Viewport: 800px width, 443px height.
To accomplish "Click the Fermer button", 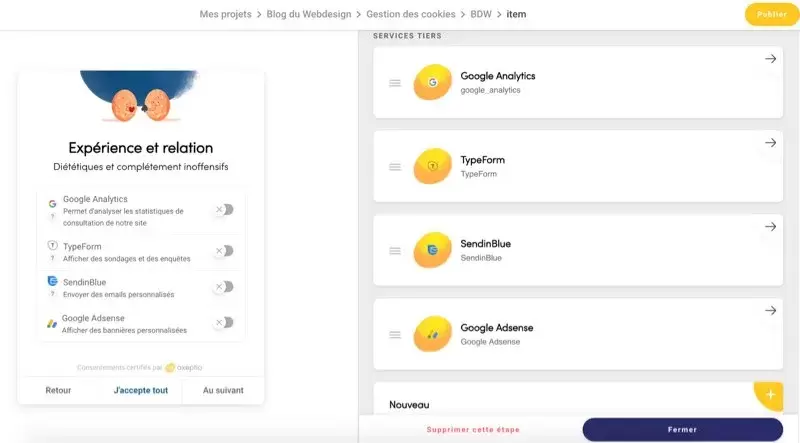I will coord(682,430).
